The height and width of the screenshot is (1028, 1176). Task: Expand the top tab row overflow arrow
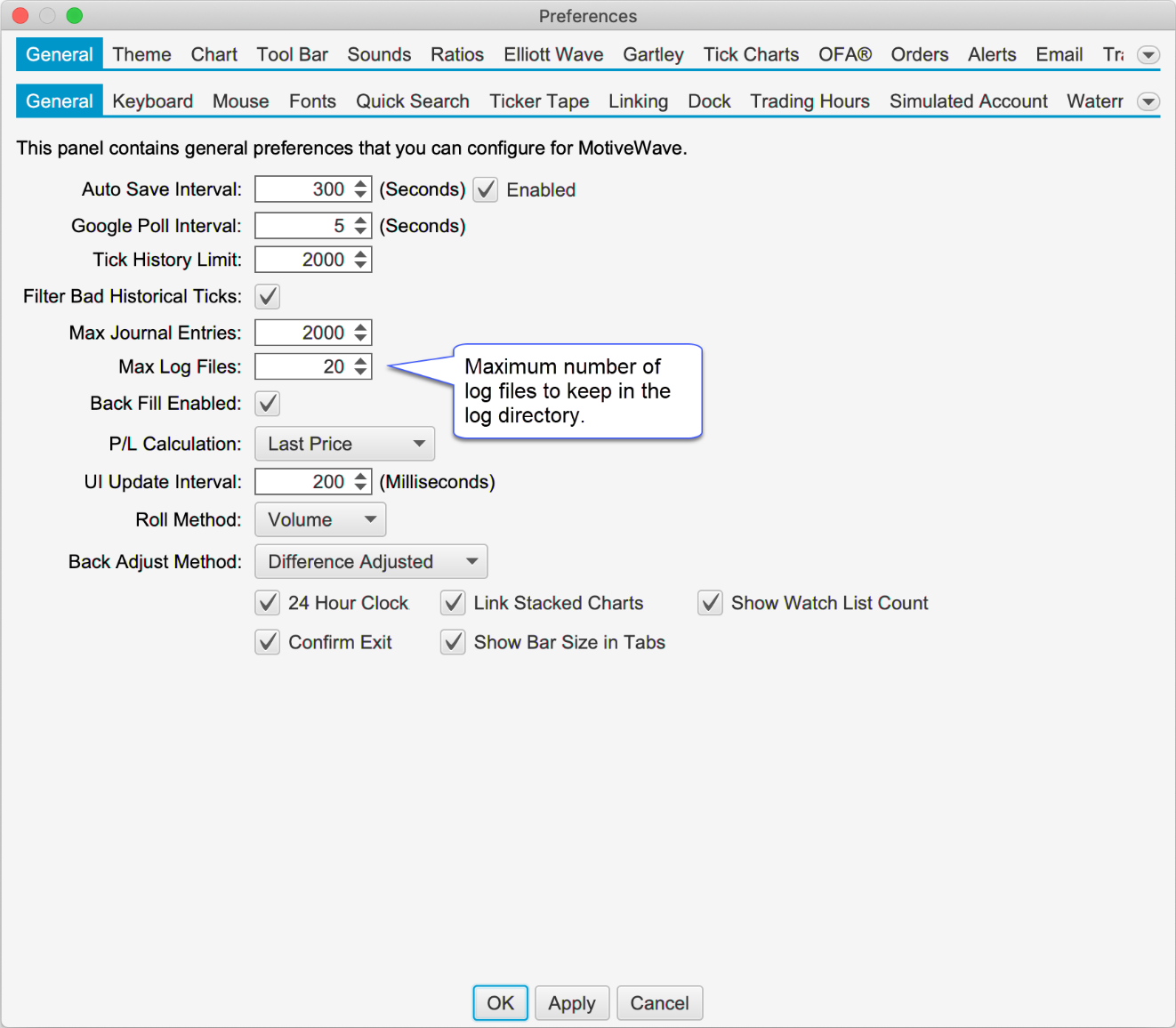[x=1148, y=55]
